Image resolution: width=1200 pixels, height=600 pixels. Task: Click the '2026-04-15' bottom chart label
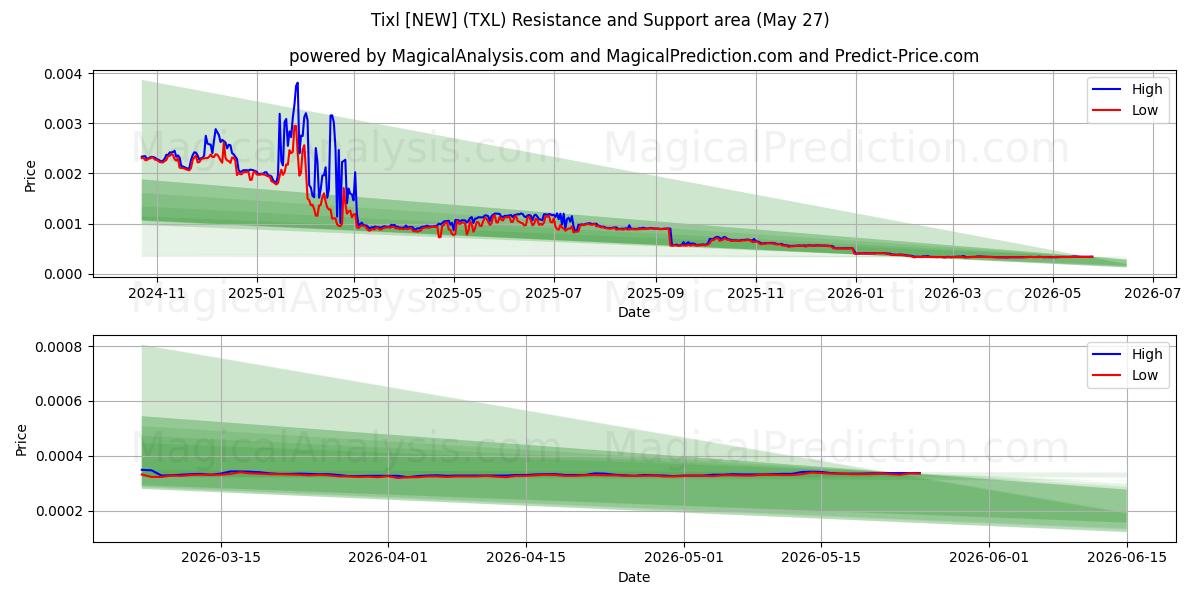click(x=526, y=559)
